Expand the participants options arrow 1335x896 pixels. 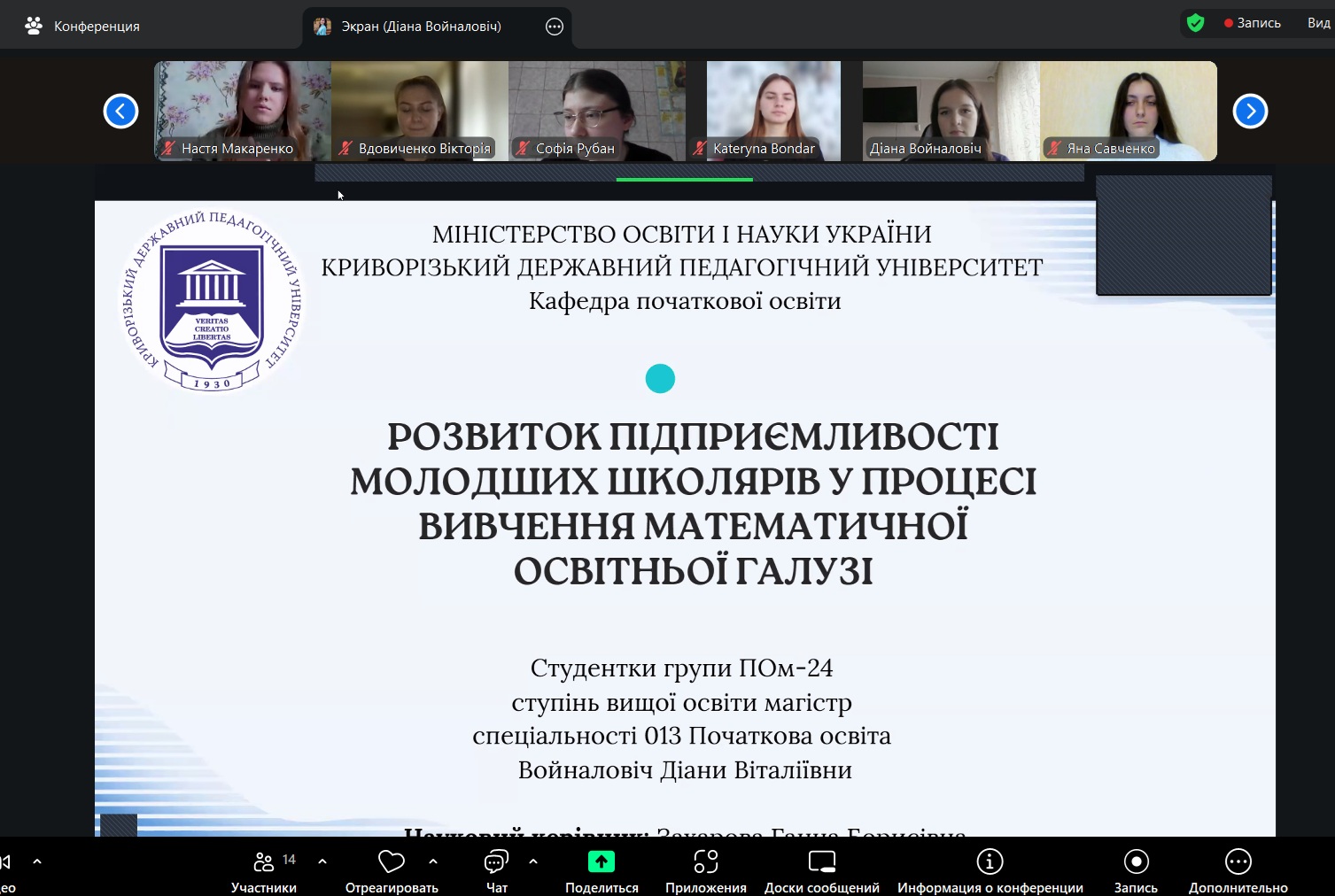coord(322,861)
